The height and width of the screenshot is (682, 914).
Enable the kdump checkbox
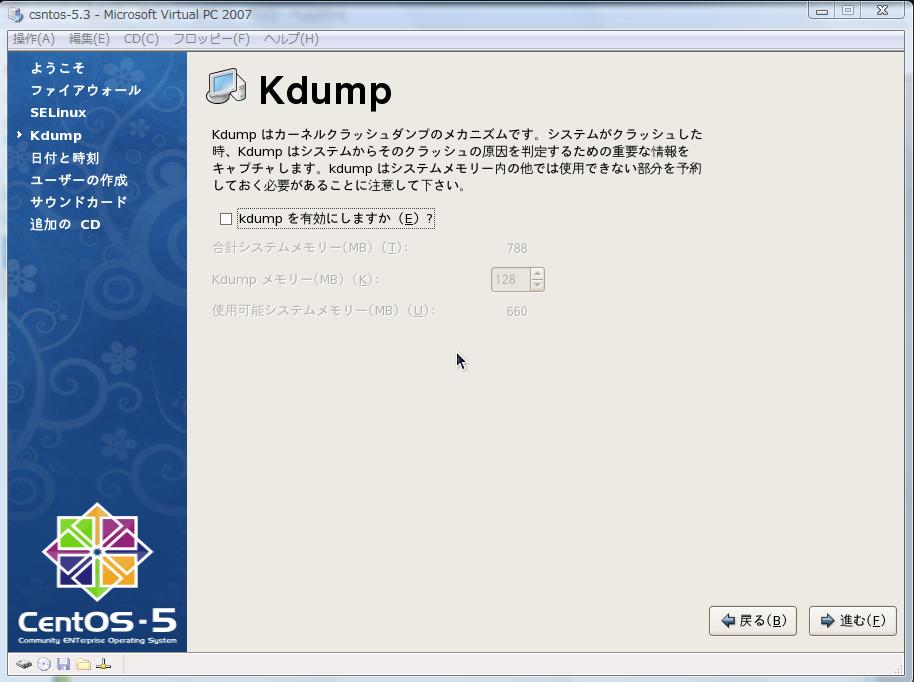pyautogui.click(x=226, y=219)
